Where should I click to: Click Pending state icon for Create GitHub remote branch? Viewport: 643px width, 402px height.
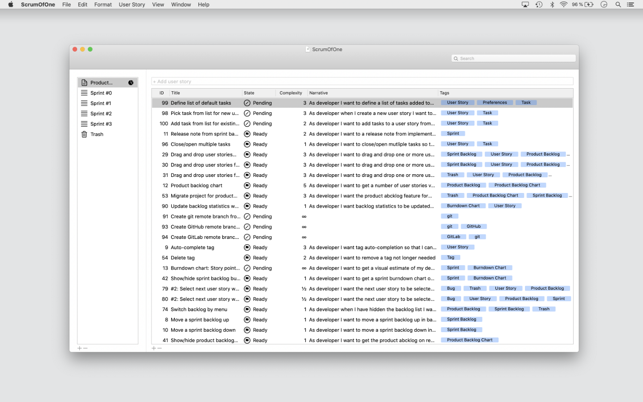point(247,227)
